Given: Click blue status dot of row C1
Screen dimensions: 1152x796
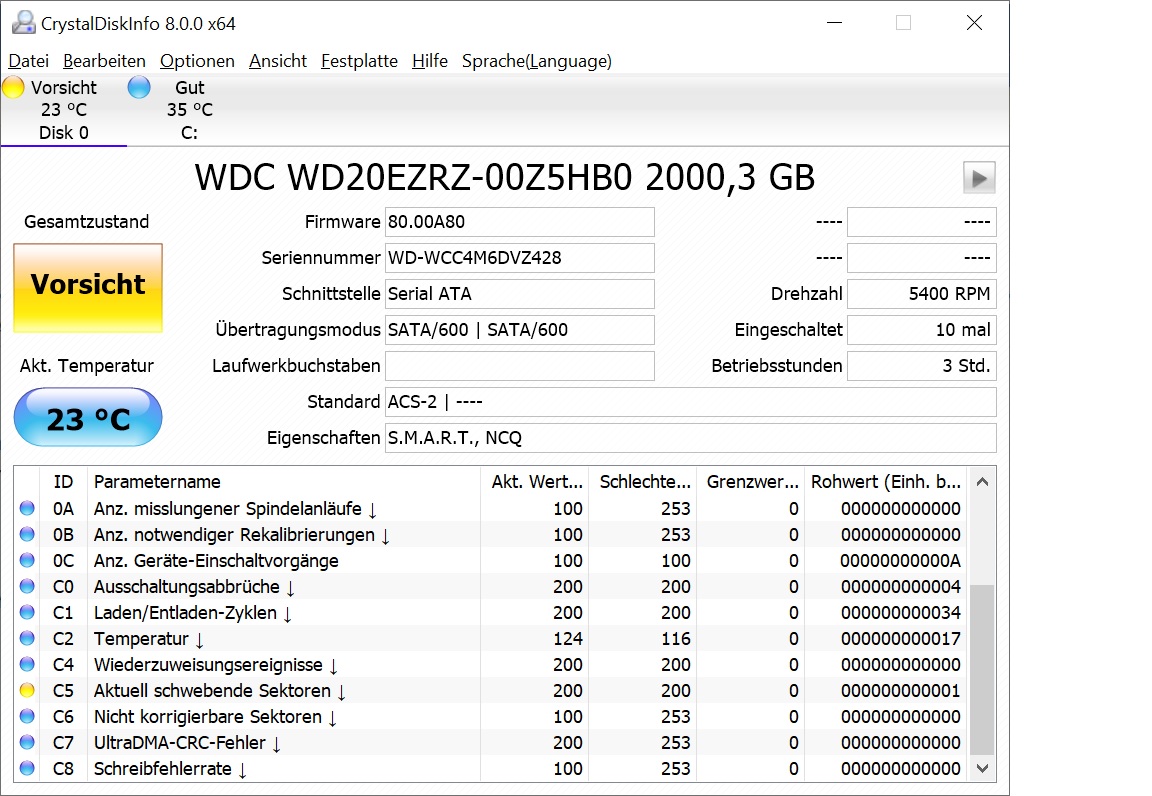Looking at the screenshot, I should [x=27, y=612].
